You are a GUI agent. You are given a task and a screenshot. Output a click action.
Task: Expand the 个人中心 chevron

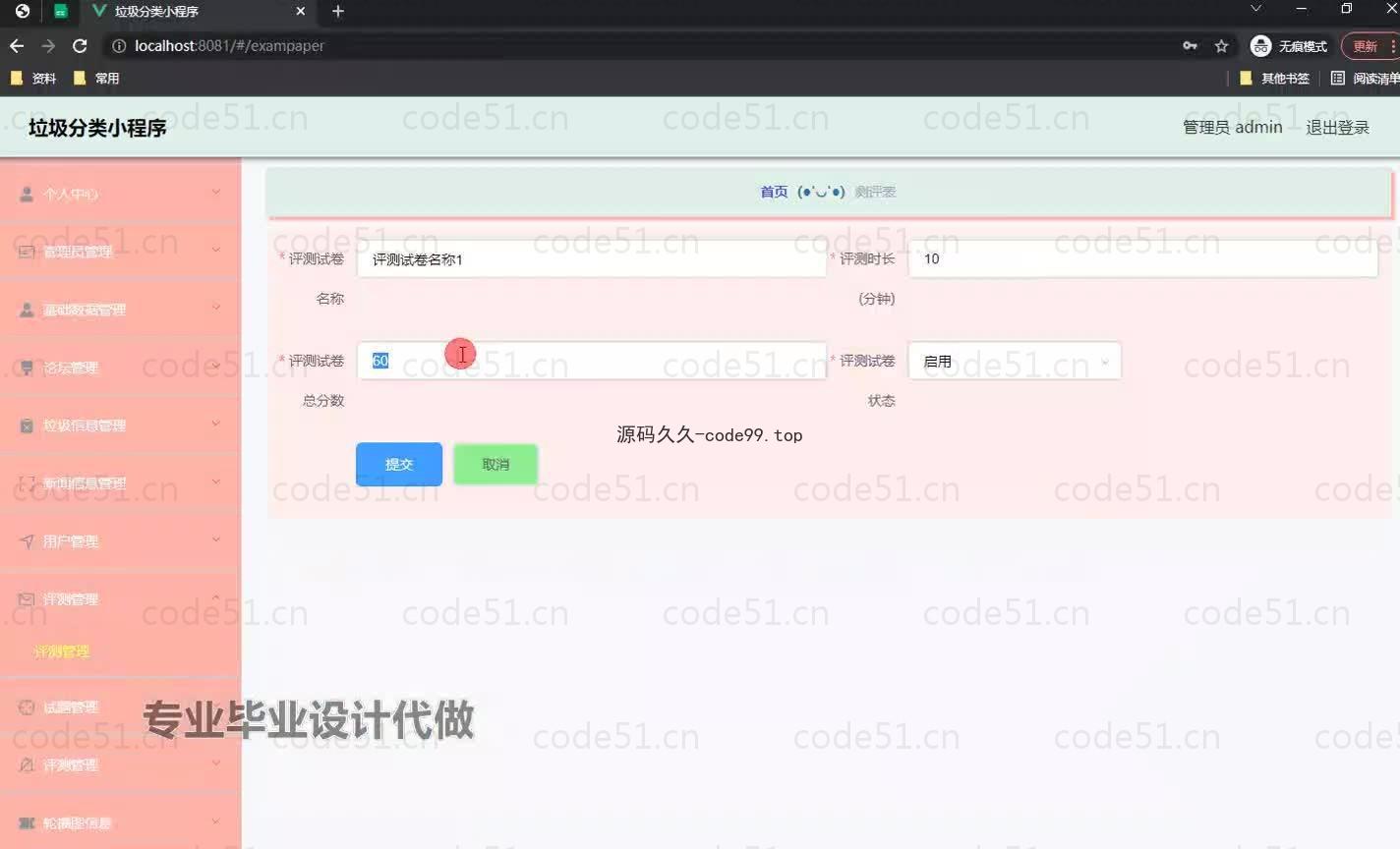(216, 193)
